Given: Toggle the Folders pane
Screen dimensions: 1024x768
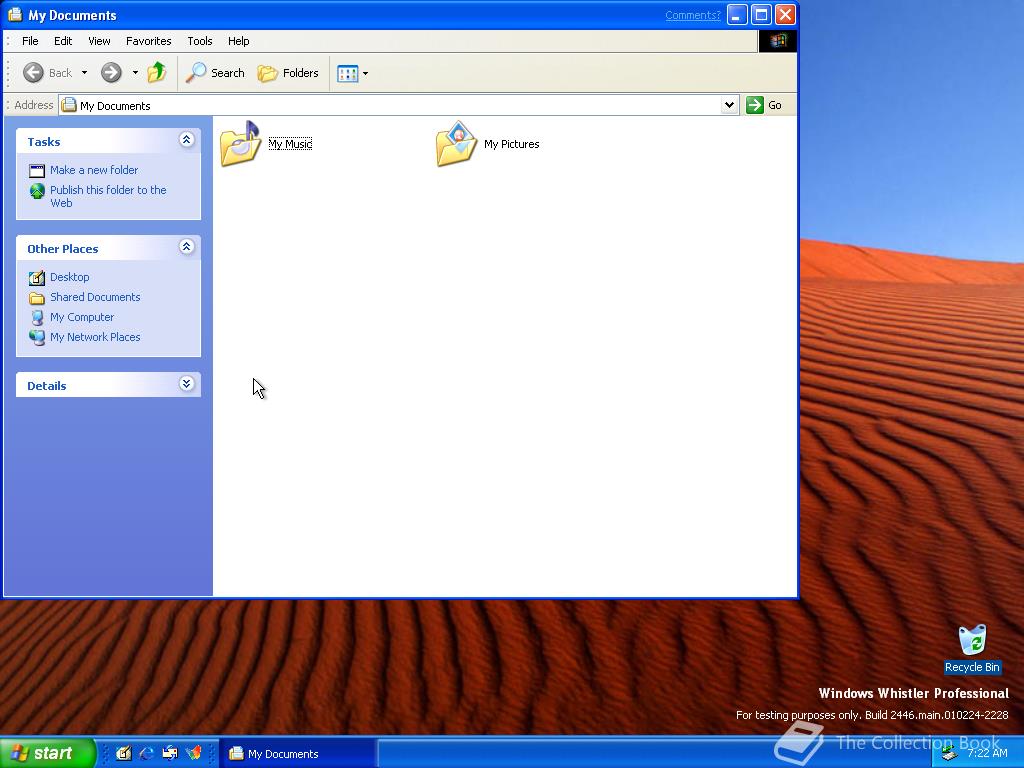Looking at the screenshot, I should (288, 72).
